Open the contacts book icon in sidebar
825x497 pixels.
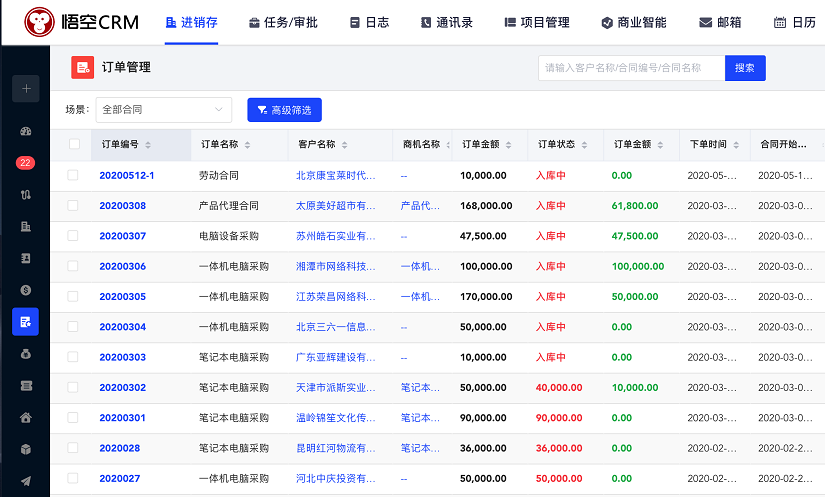(x=25, y=258)
